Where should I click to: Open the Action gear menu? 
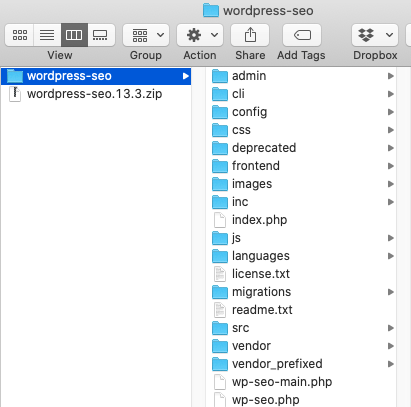tap(200, 35)
